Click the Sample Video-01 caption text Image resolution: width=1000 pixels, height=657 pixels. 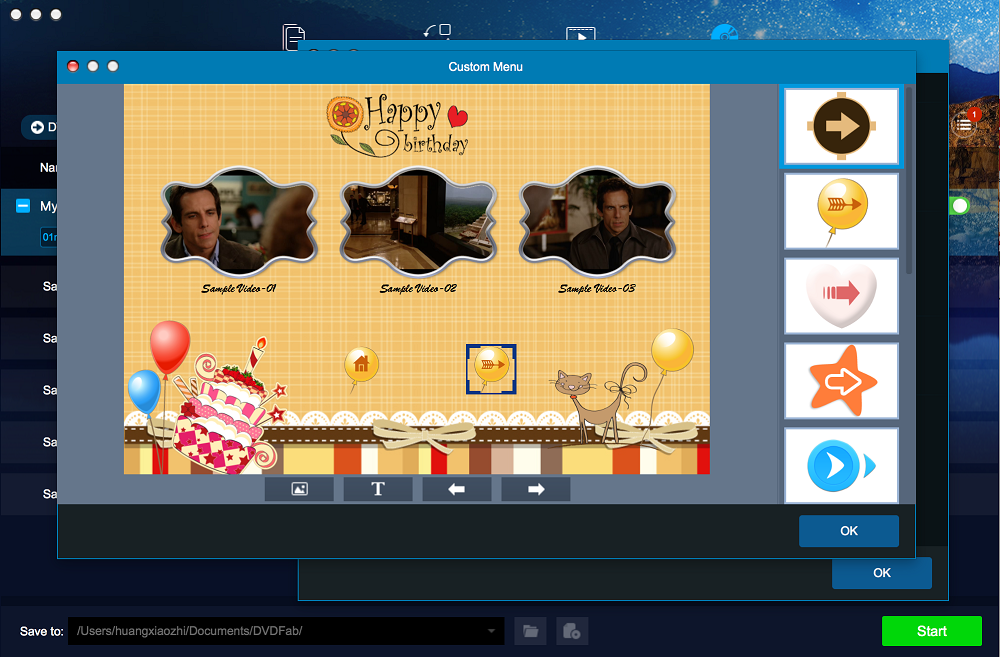pyautogui.click(x=239, y=289)
